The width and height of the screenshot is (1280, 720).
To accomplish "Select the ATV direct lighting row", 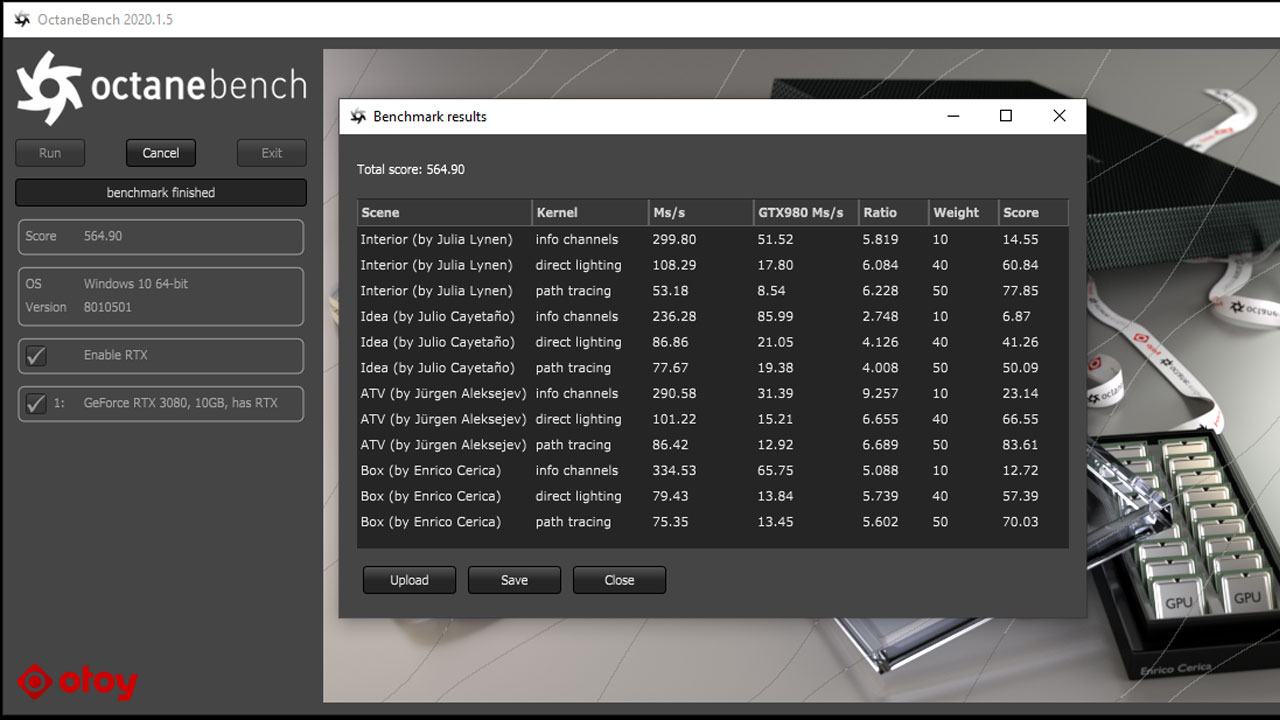I will pos(713,419).
